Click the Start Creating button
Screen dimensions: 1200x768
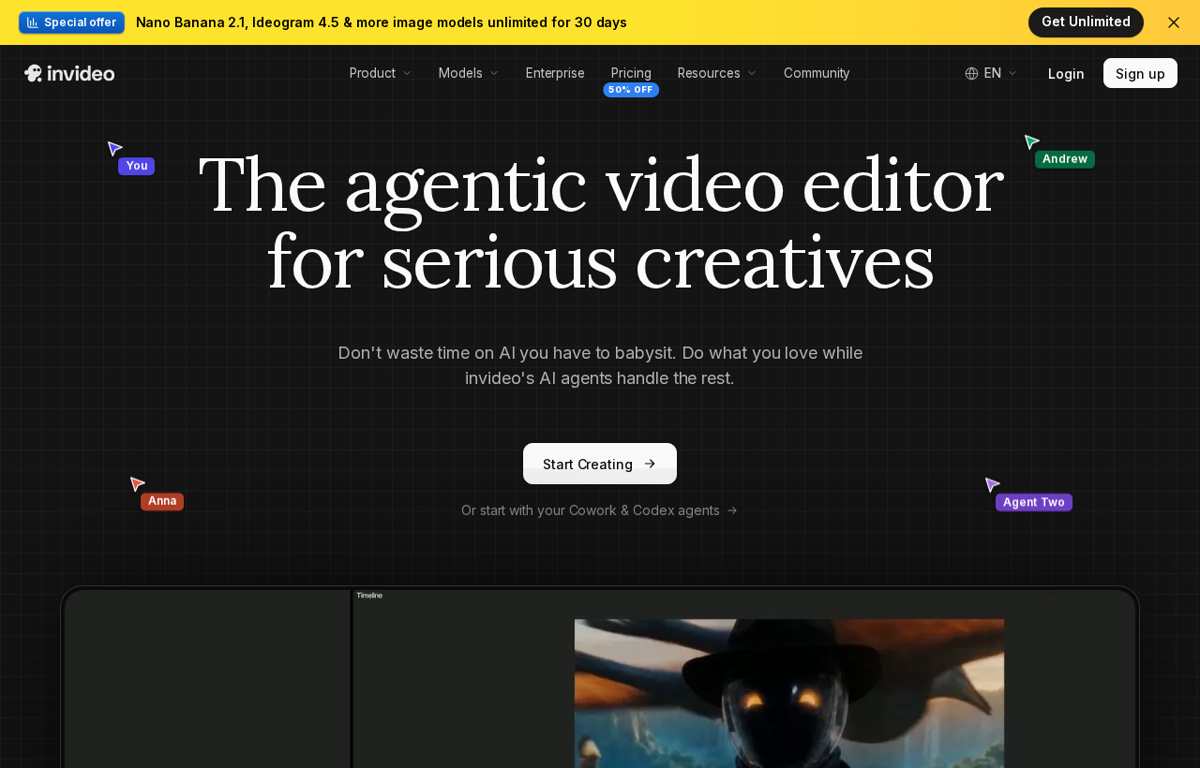[x=600, y=464]
